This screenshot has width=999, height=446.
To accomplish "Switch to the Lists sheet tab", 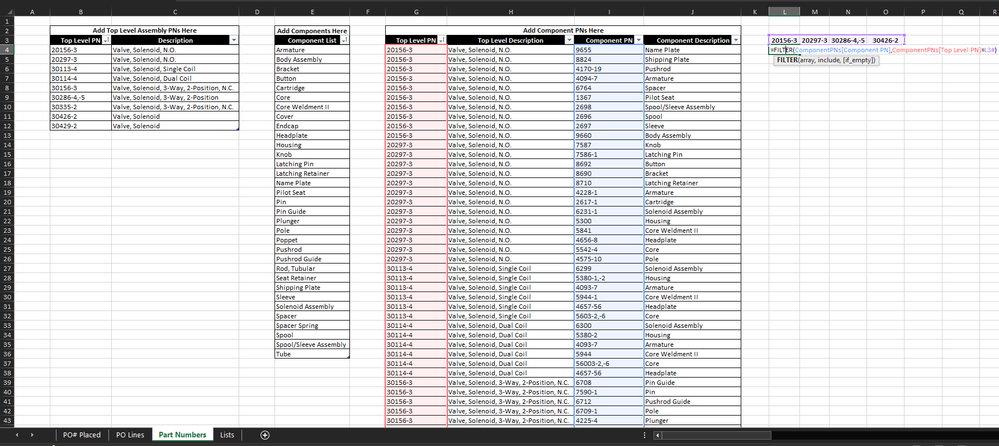I will click(227, 435).
